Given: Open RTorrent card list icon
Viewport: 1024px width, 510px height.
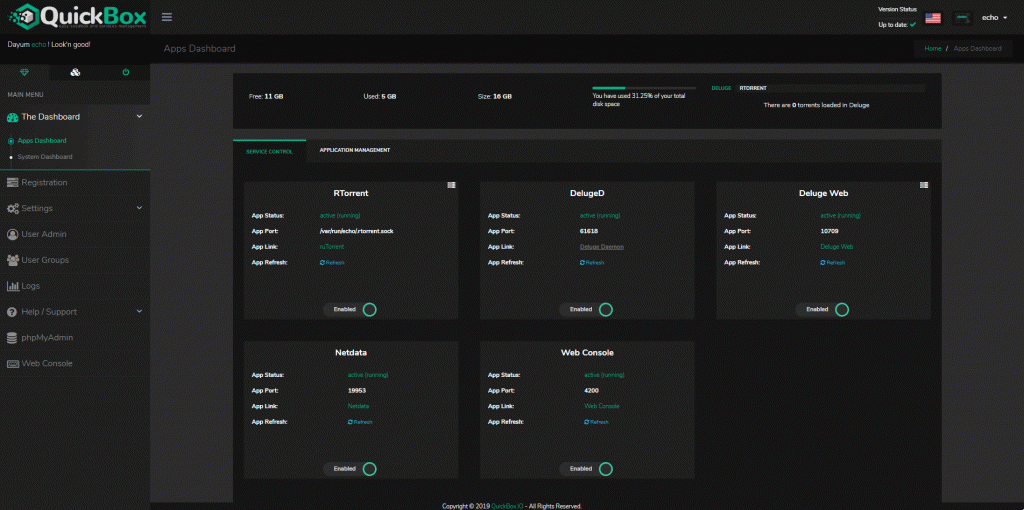Looking at the screenshot, I should tap(451, 185).
